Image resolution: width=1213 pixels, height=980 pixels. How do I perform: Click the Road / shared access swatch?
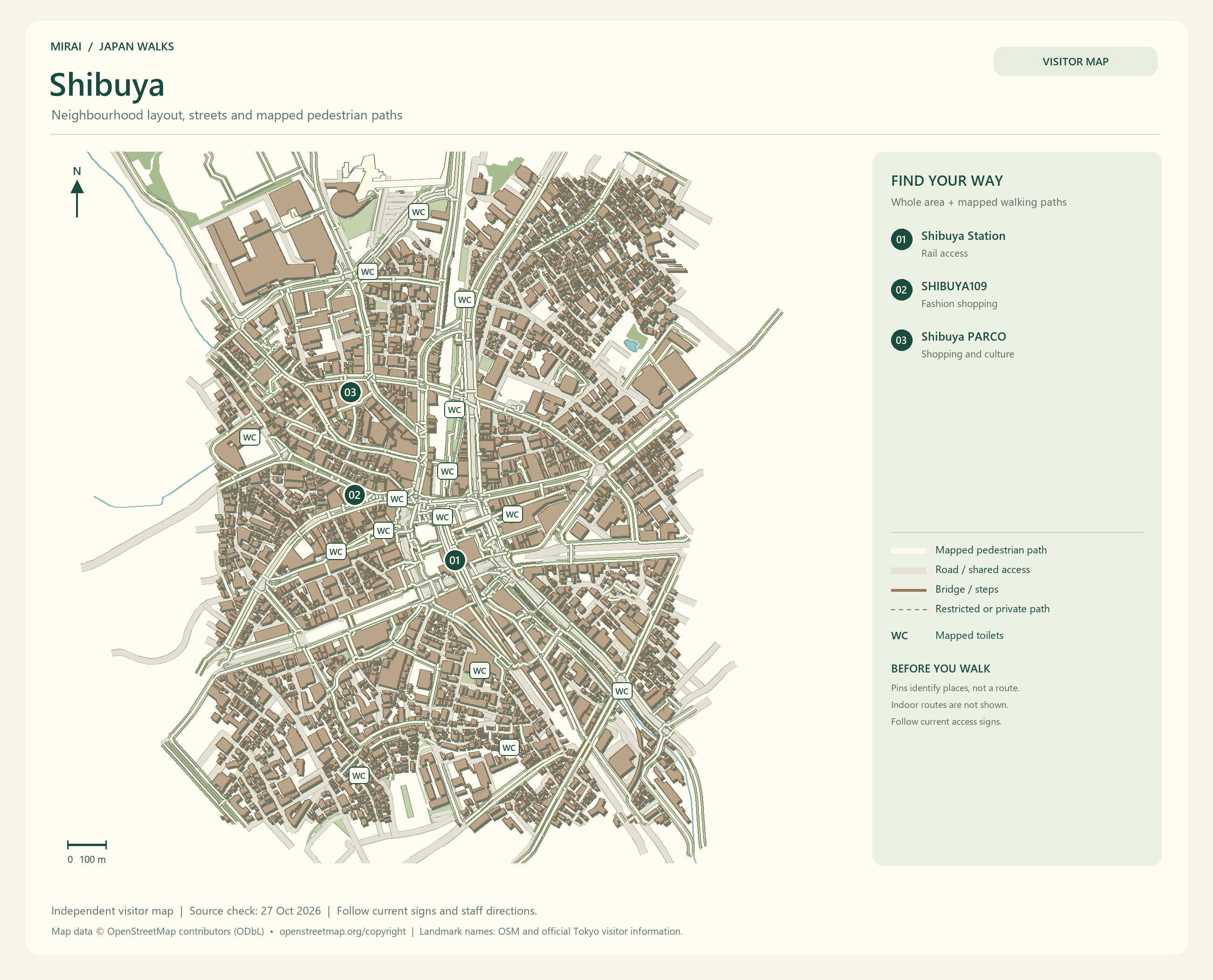coord(908,570)
